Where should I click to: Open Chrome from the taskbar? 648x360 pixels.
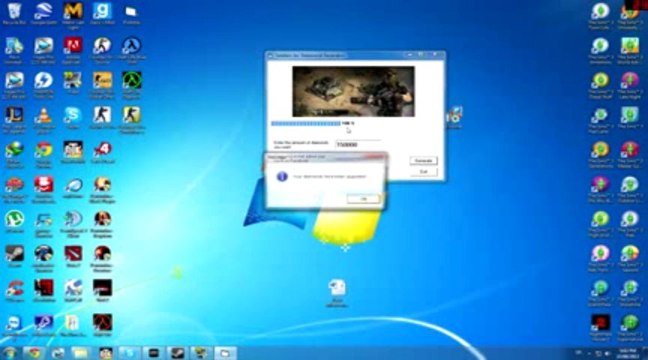coord(34,353)
